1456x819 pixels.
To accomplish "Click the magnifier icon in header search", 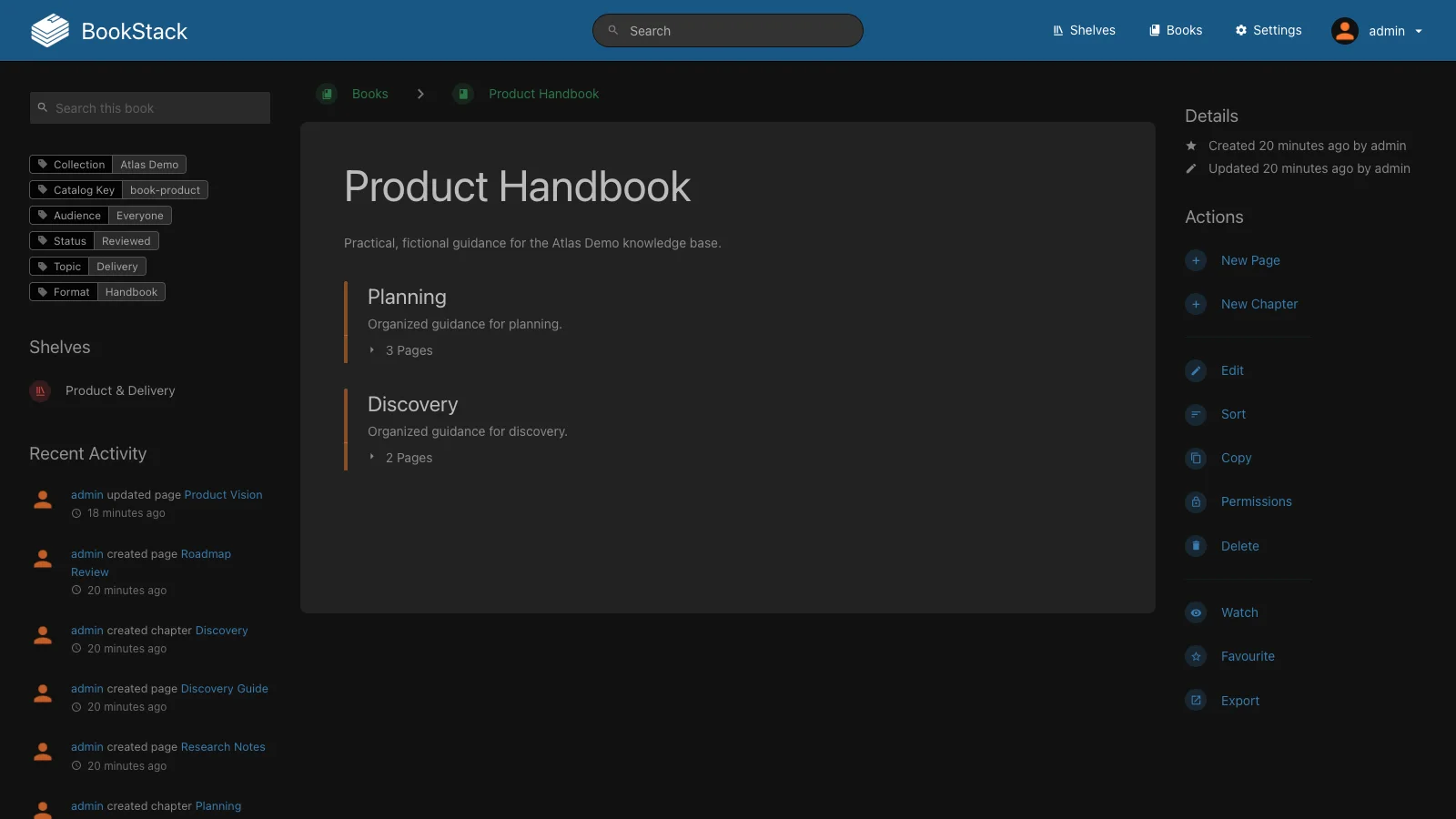I will click(x=613, y=30).
